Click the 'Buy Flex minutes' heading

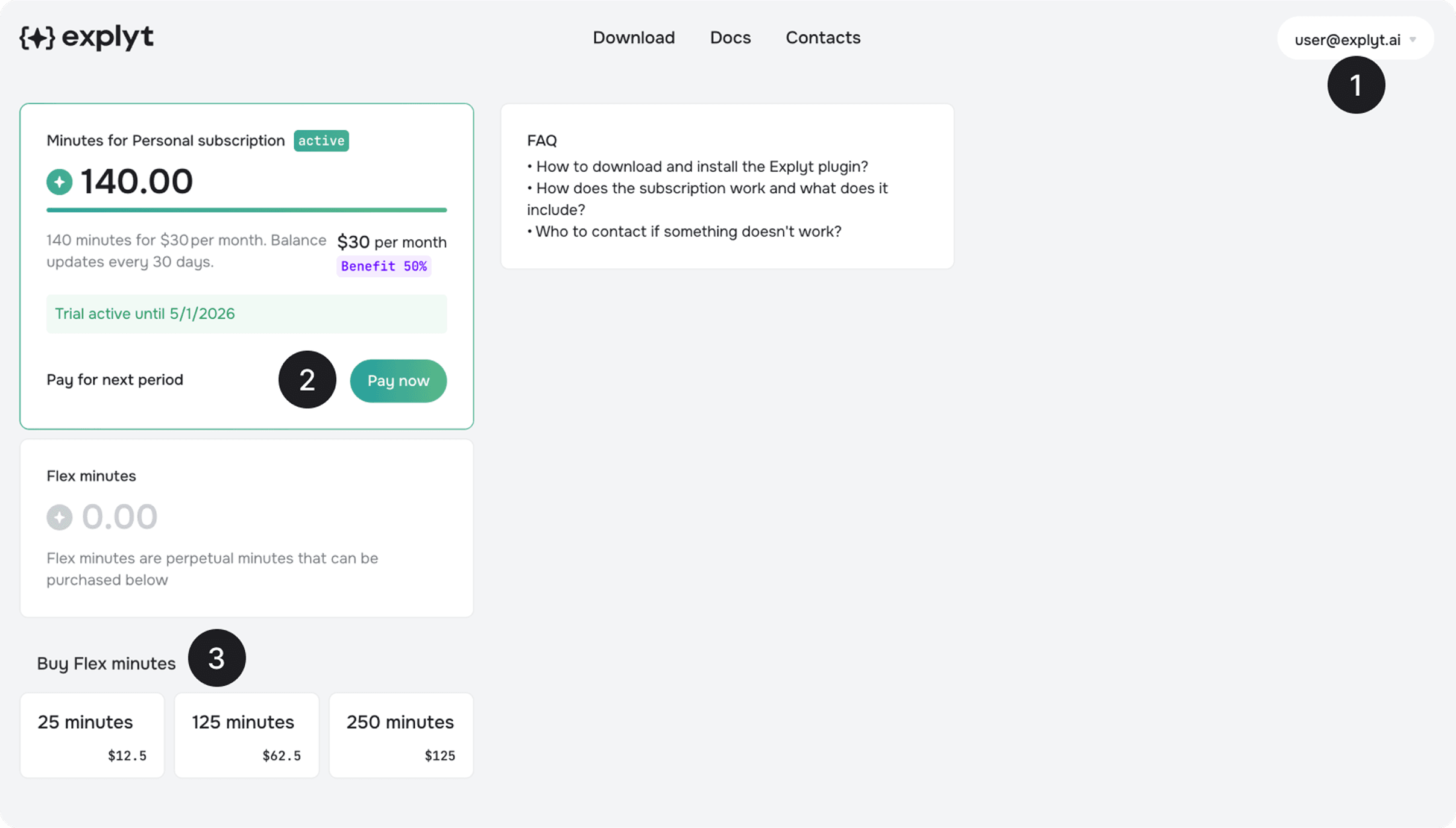pyautogui.click(x=106, y=663)
